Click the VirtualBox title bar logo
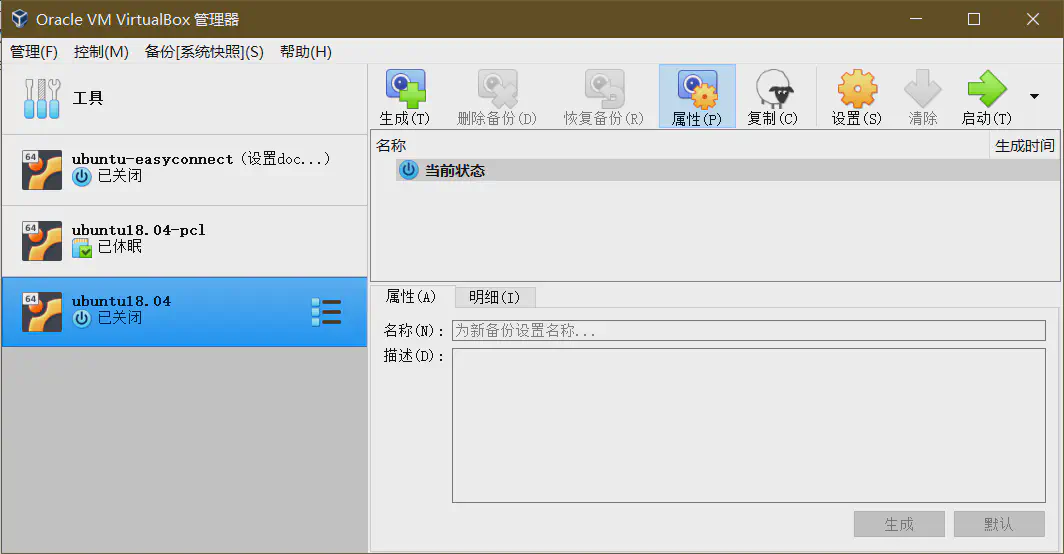1064x554 pixels. click(18, 19)
